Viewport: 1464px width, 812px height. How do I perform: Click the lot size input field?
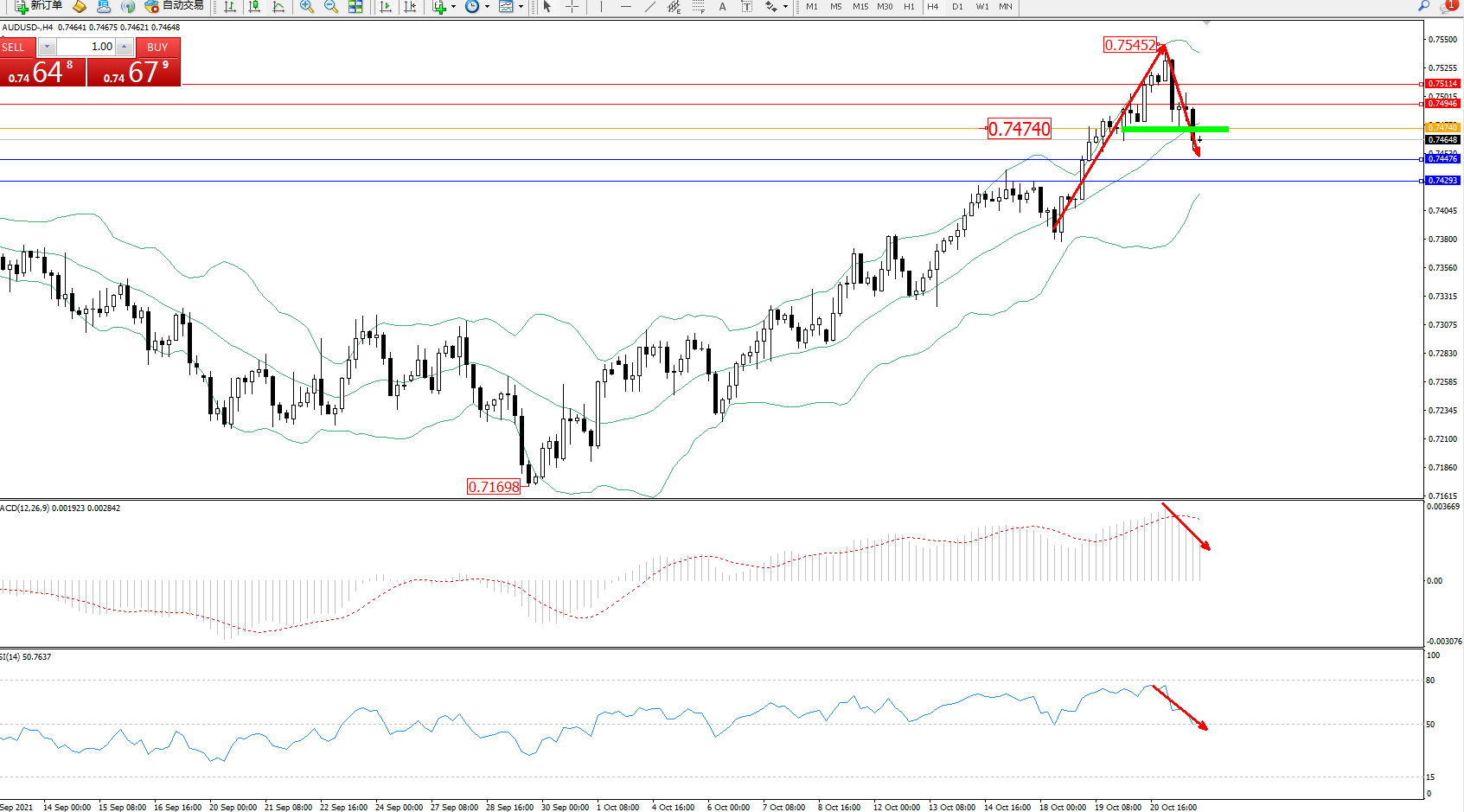(x=86, y=48)
